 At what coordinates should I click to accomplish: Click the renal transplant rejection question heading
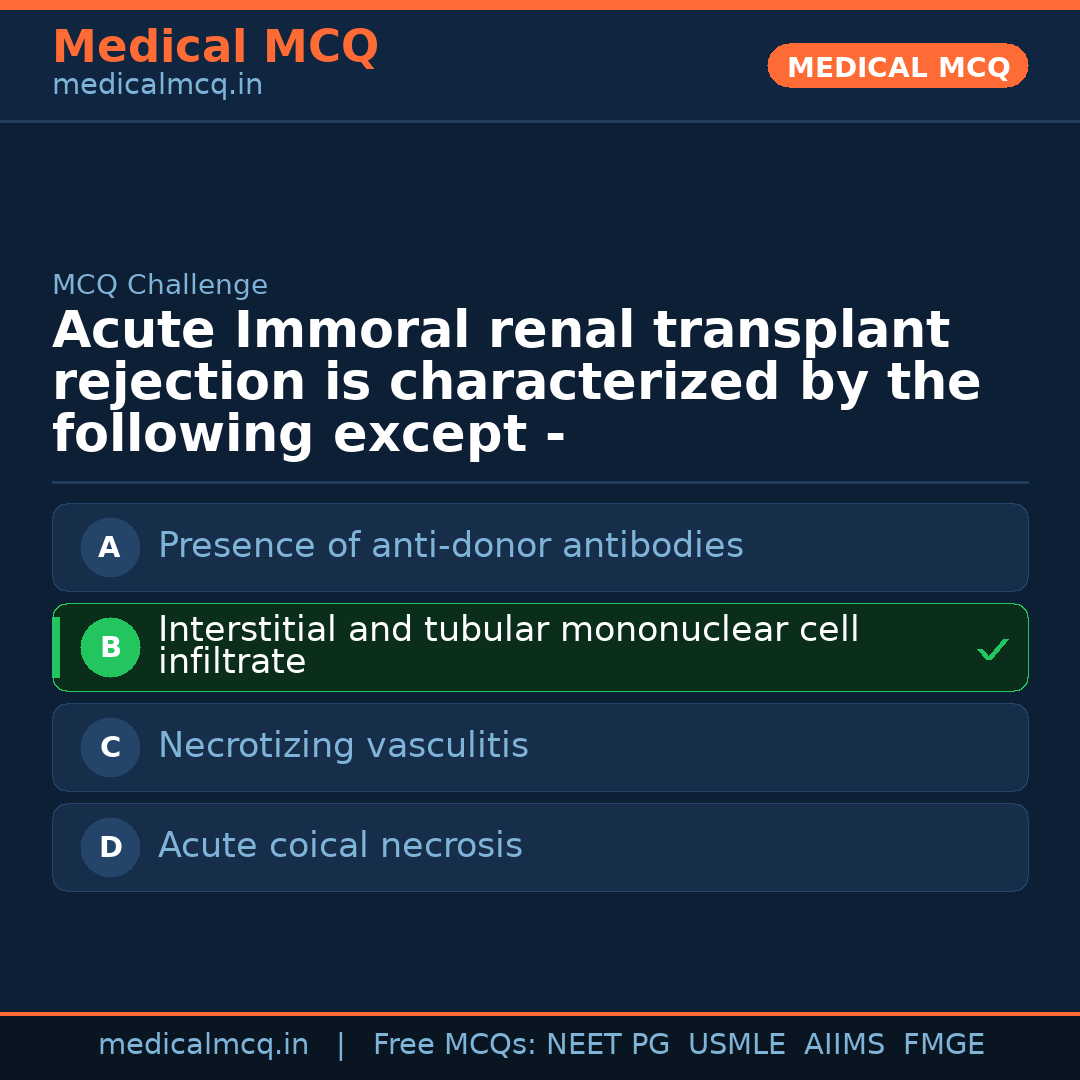click(x=516, y=383)
